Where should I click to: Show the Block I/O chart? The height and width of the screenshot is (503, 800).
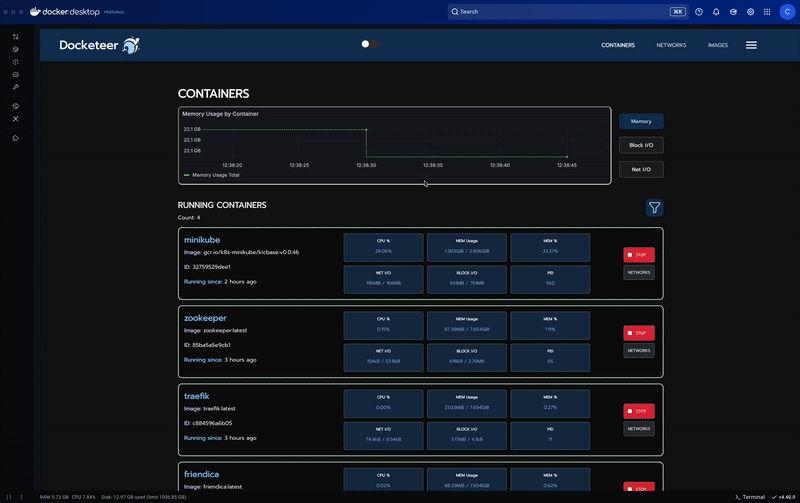coord(641,145)
